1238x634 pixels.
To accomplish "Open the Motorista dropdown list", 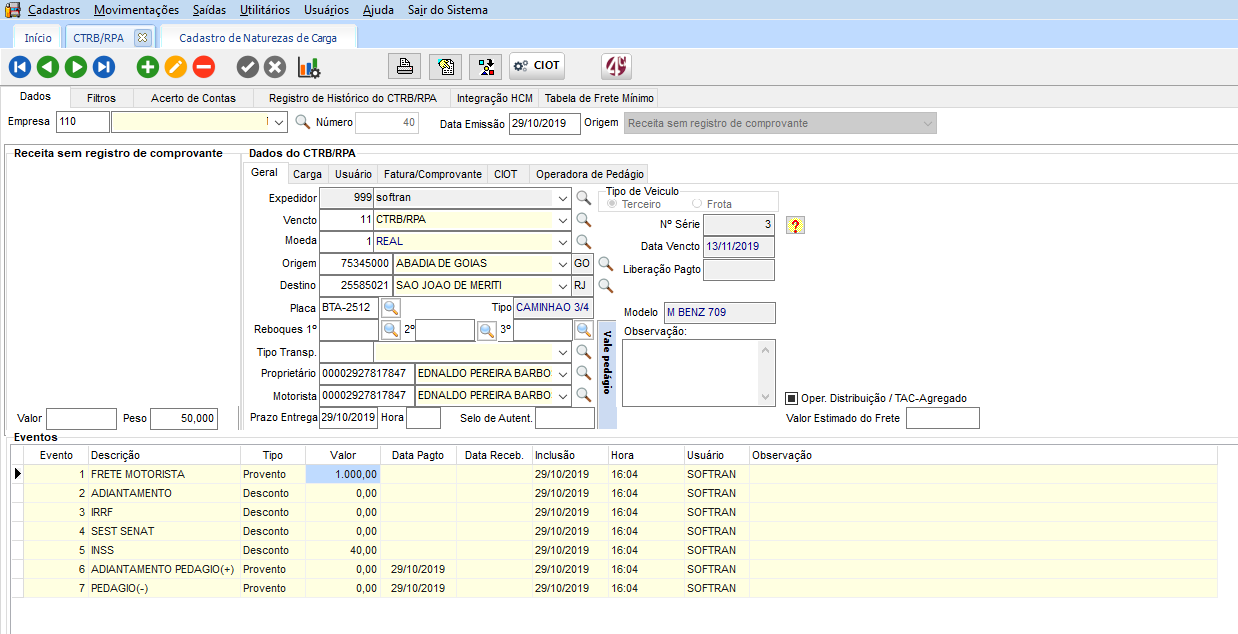I will [564, 396].
